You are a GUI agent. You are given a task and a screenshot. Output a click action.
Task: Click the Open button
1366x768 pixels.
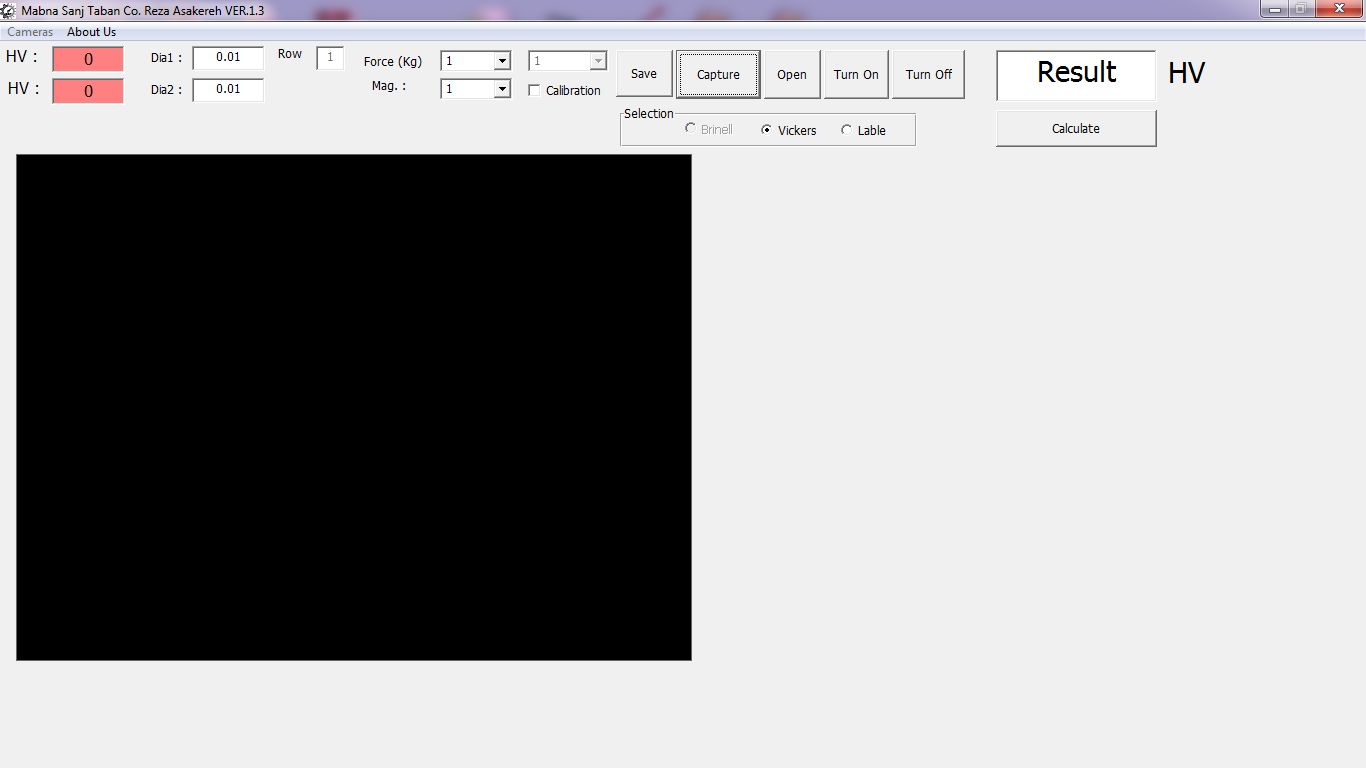(x=792, y=74)
